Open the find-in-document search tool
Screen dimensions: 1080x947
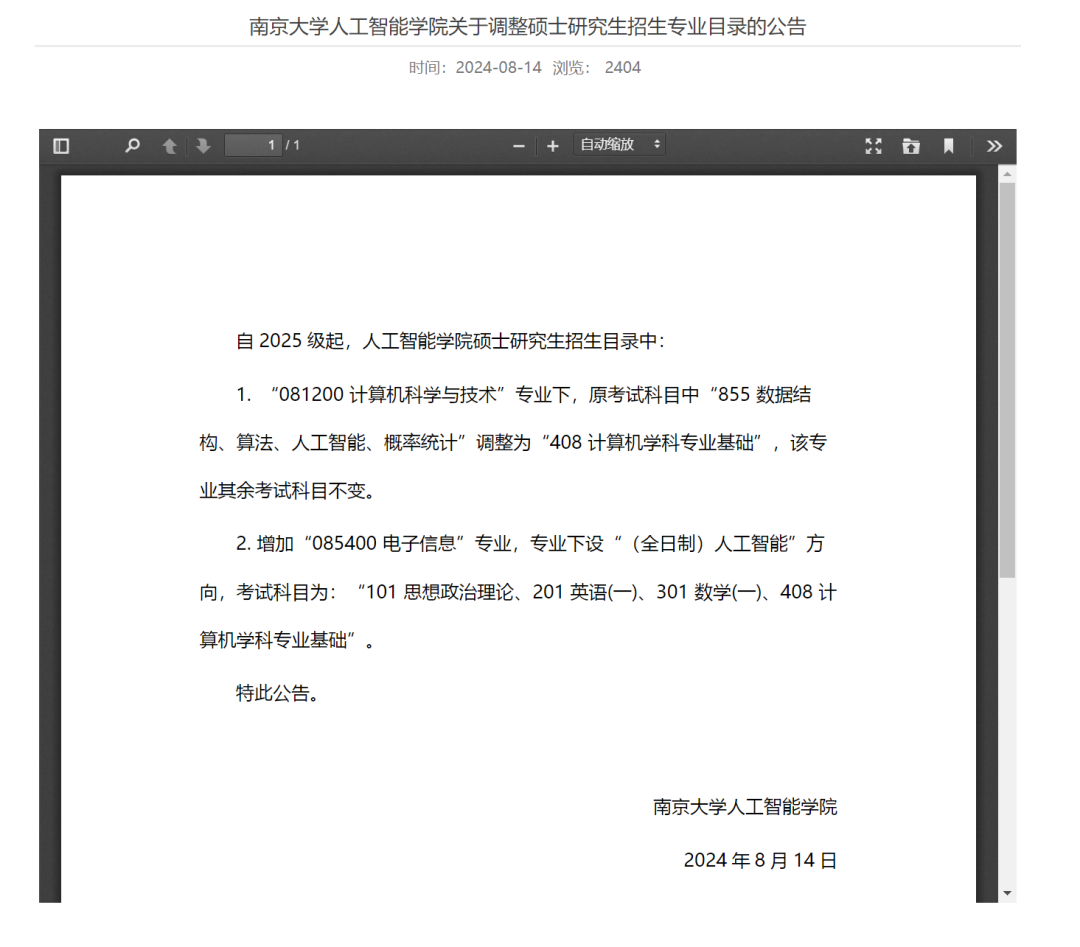click(x=132, y=146)
